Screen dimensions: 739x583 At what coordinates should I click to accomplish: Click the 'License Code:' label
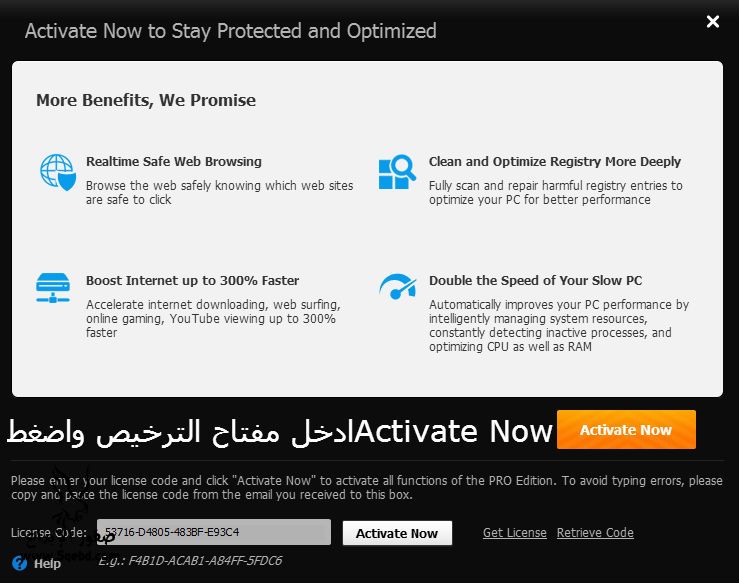click(49, 533)
